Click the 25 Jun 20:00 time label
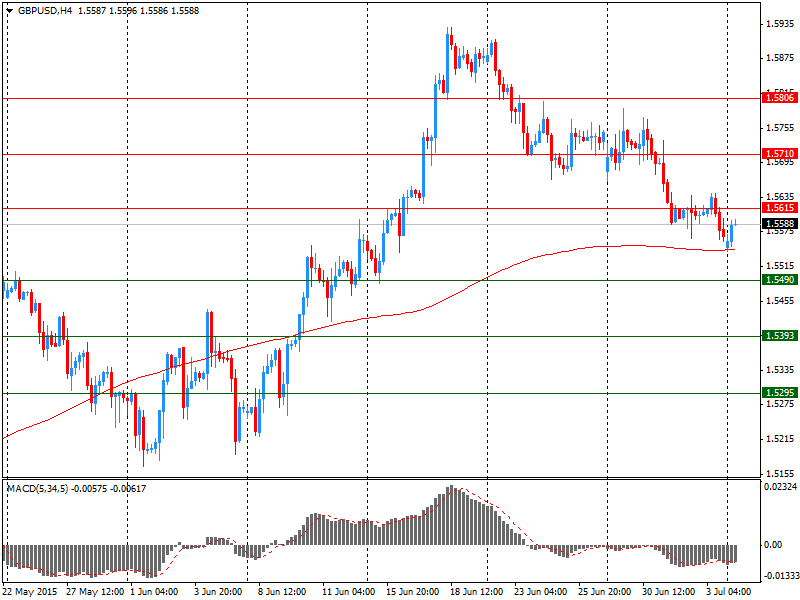The width and height of the screenshot is (800, 600). coord(604,592)
